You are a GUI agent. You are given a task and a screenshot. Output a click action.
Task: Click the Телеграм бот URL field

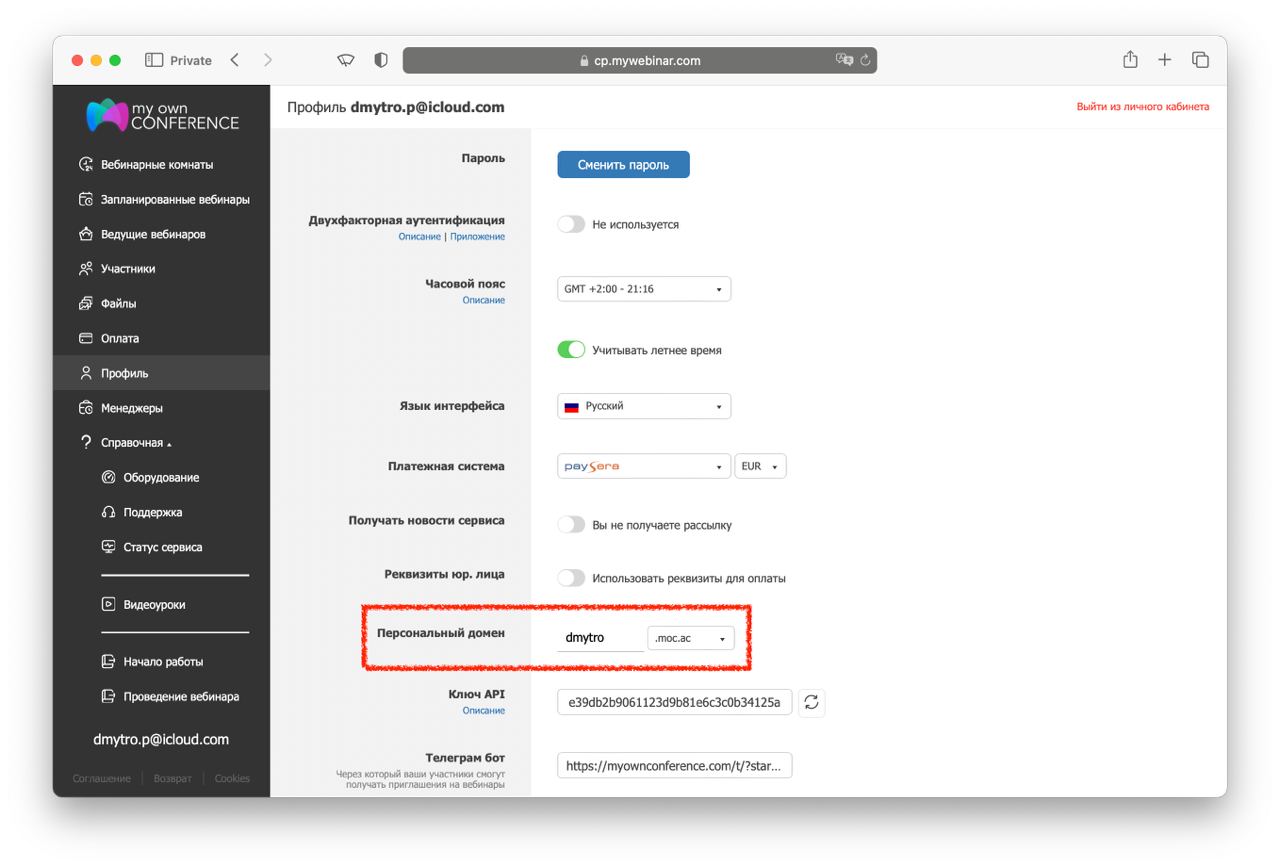click(674, 766)
